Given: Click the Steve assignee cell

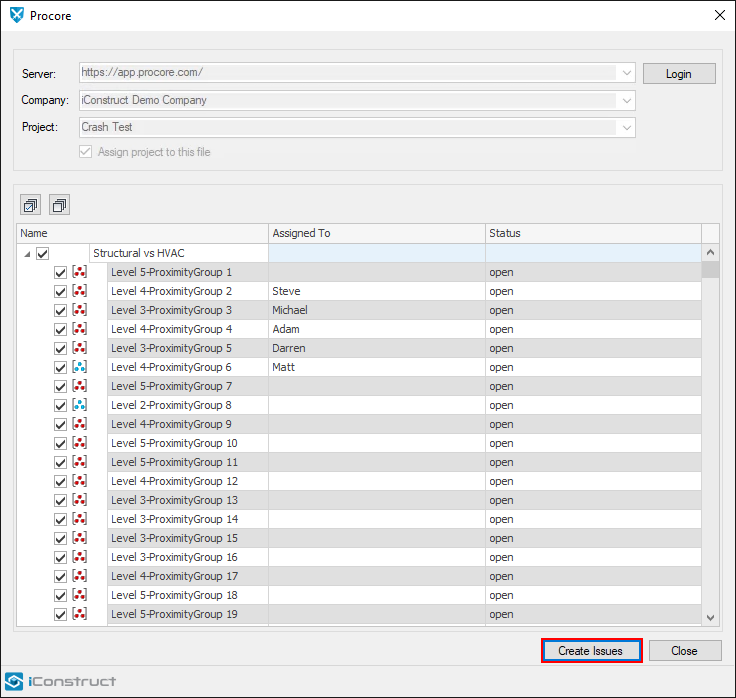Looking at the screenshot, I should [377, 291].
